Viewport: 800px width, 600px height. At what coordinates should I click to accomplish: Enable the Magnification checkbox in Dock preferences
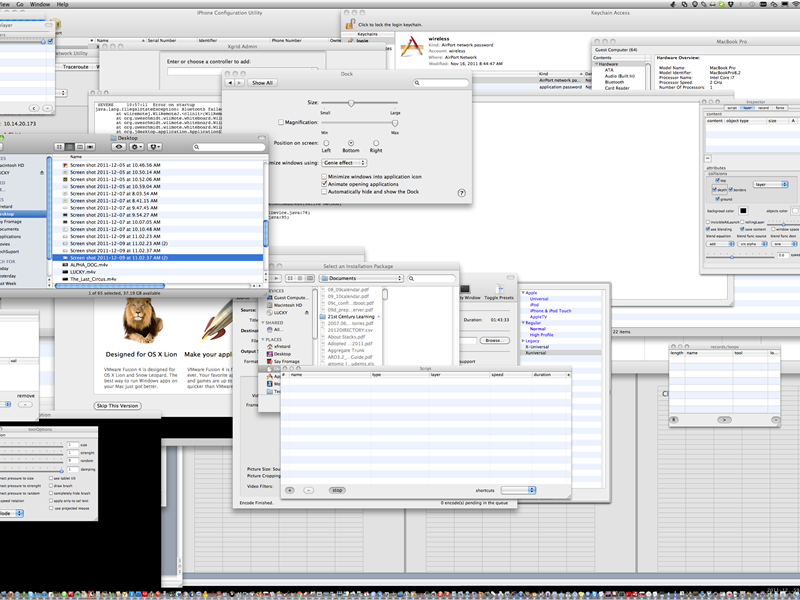281,122
